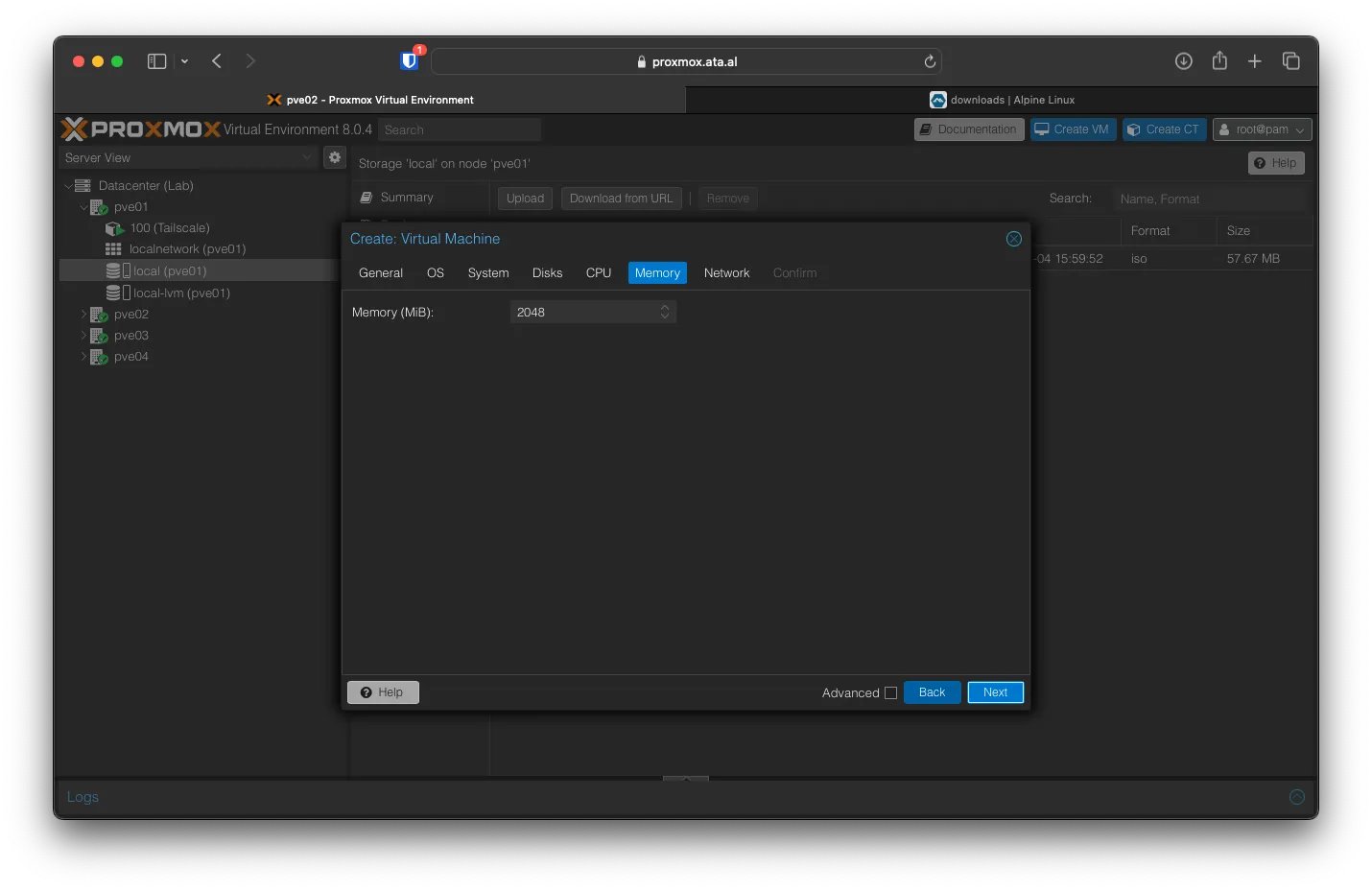
Task: Switch to the General tab
Action: [x=381, y=273]
